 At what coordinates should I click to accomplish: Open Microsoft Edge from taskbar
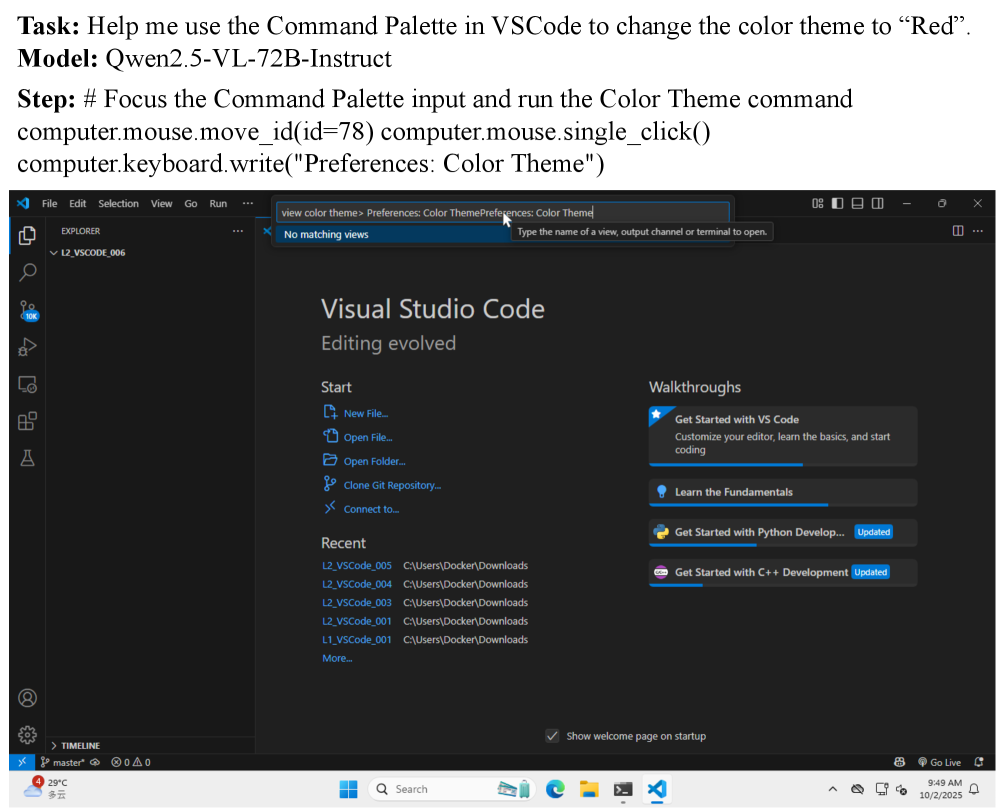coord(555,790)
